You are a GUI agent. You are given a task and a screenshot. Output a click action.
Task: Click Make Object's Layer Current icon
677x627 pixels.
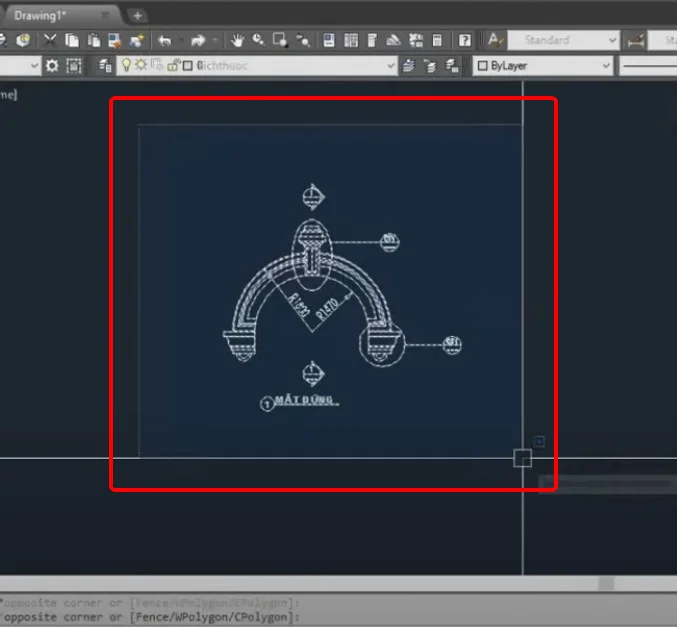[408, 66]
